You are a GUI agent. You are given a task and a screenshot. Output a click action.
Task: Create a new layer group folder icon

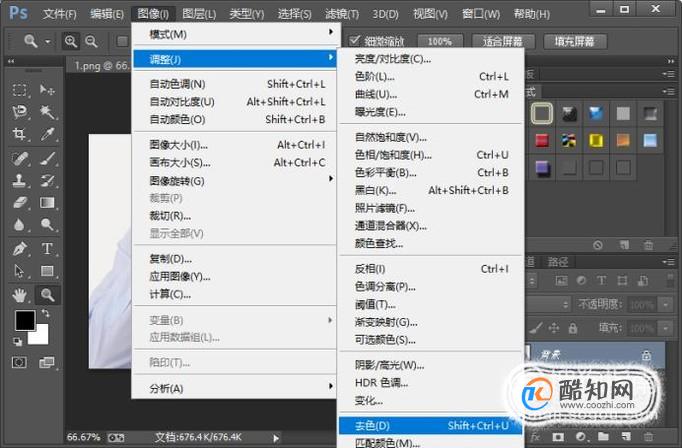(603, 436)
